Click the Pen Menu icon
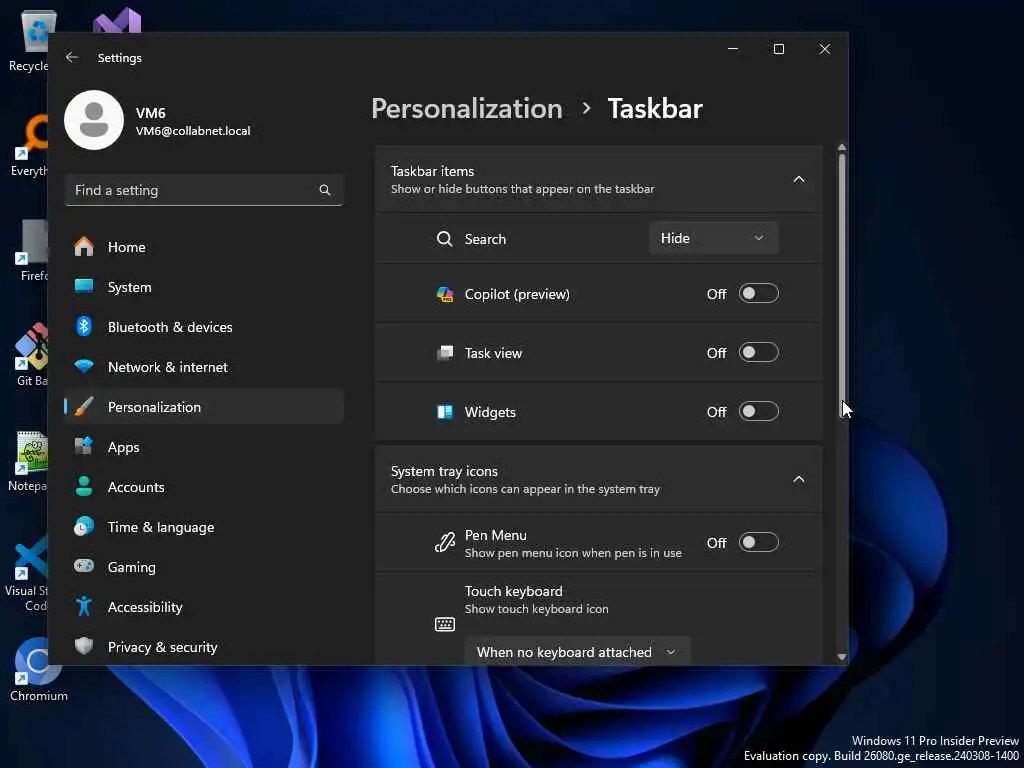Viewport: 1024px width, 768px height. (445, 543)
